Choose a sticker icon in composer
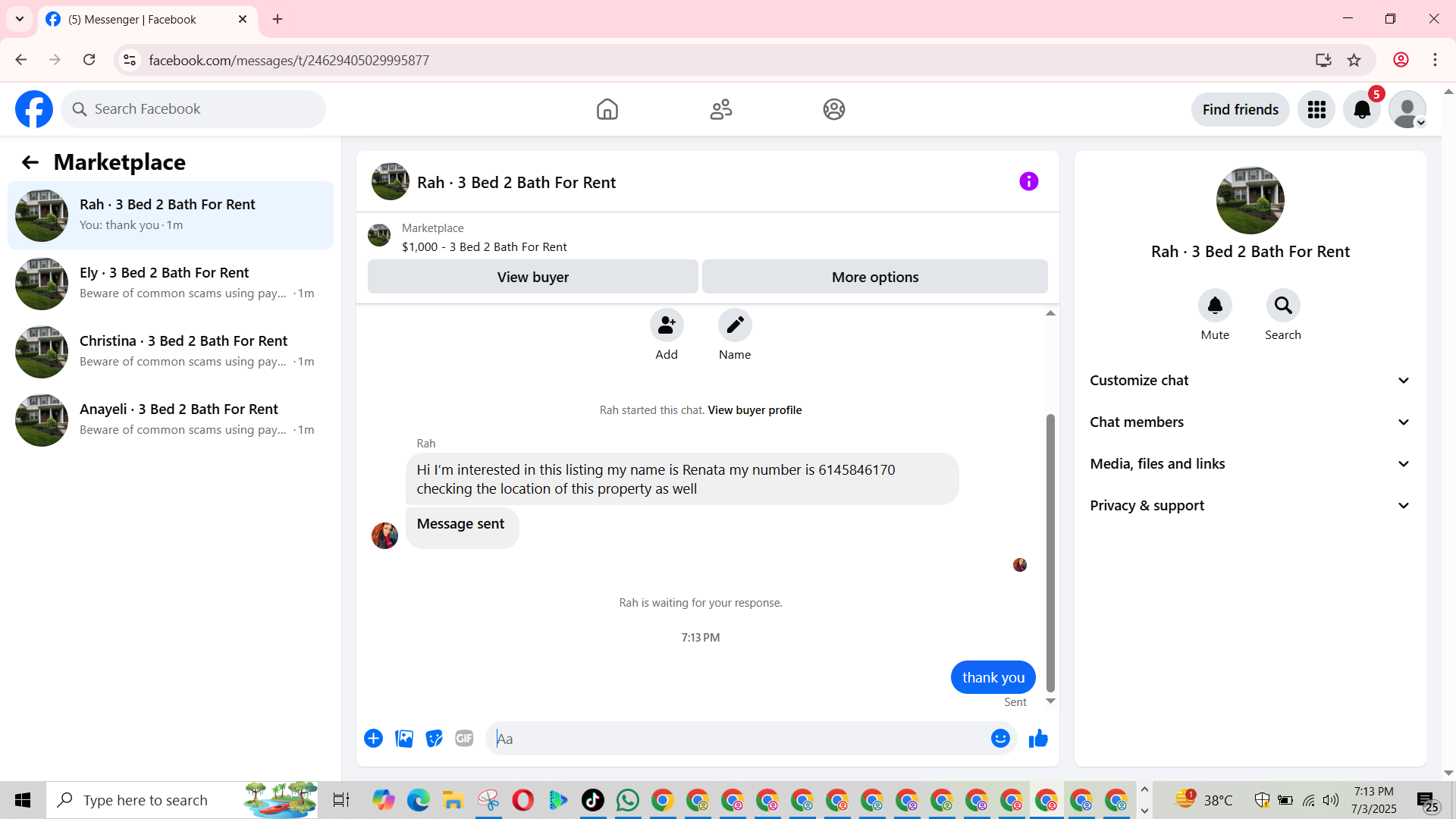 pyautogui.click(x=434, y=738)
